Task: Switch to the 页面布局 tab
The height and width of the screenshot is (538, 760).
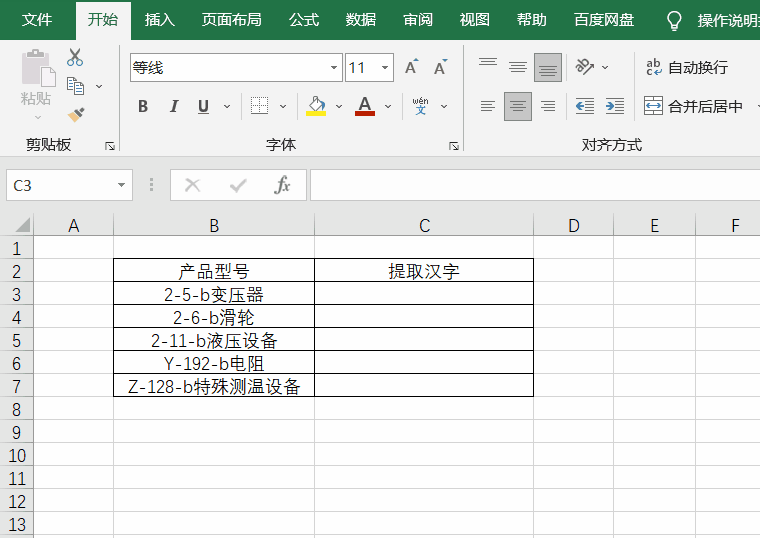Action: (x=232, y=20)
